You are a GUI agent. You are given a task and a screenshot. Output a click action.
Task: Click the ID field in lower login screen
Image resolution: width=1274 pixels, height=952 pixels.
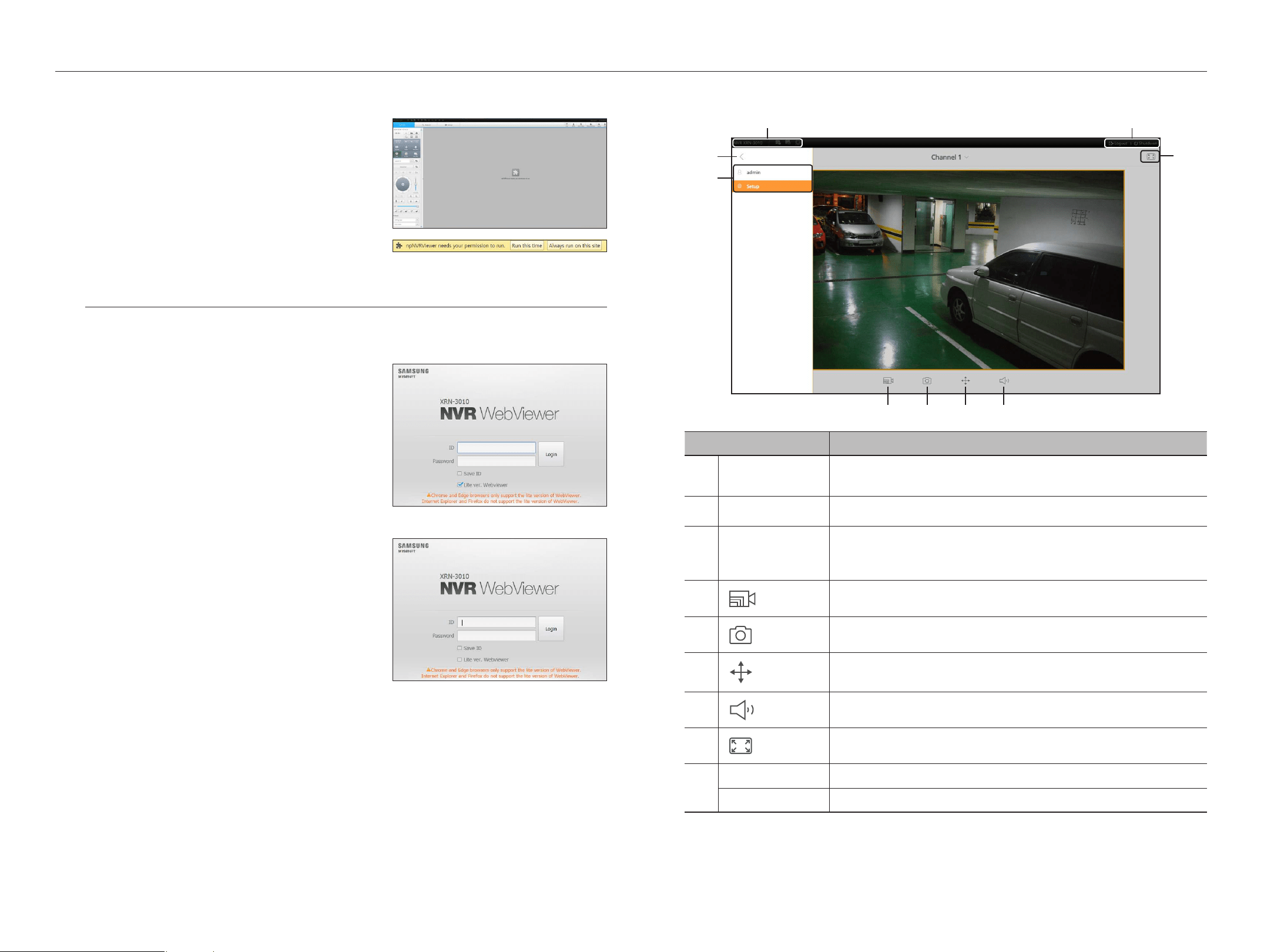pos(497,622)
